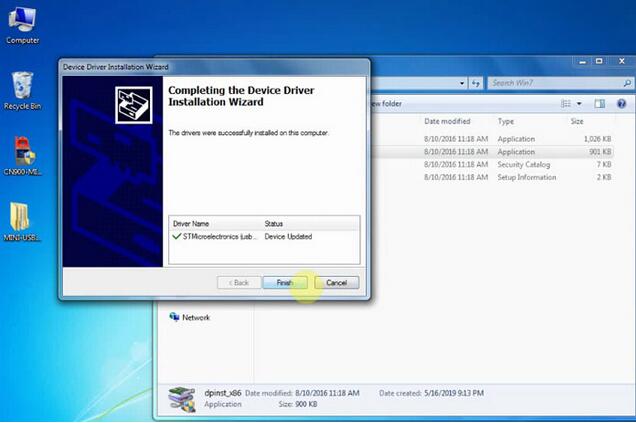Select the Security Catalog file row

[x=492, y=164]
